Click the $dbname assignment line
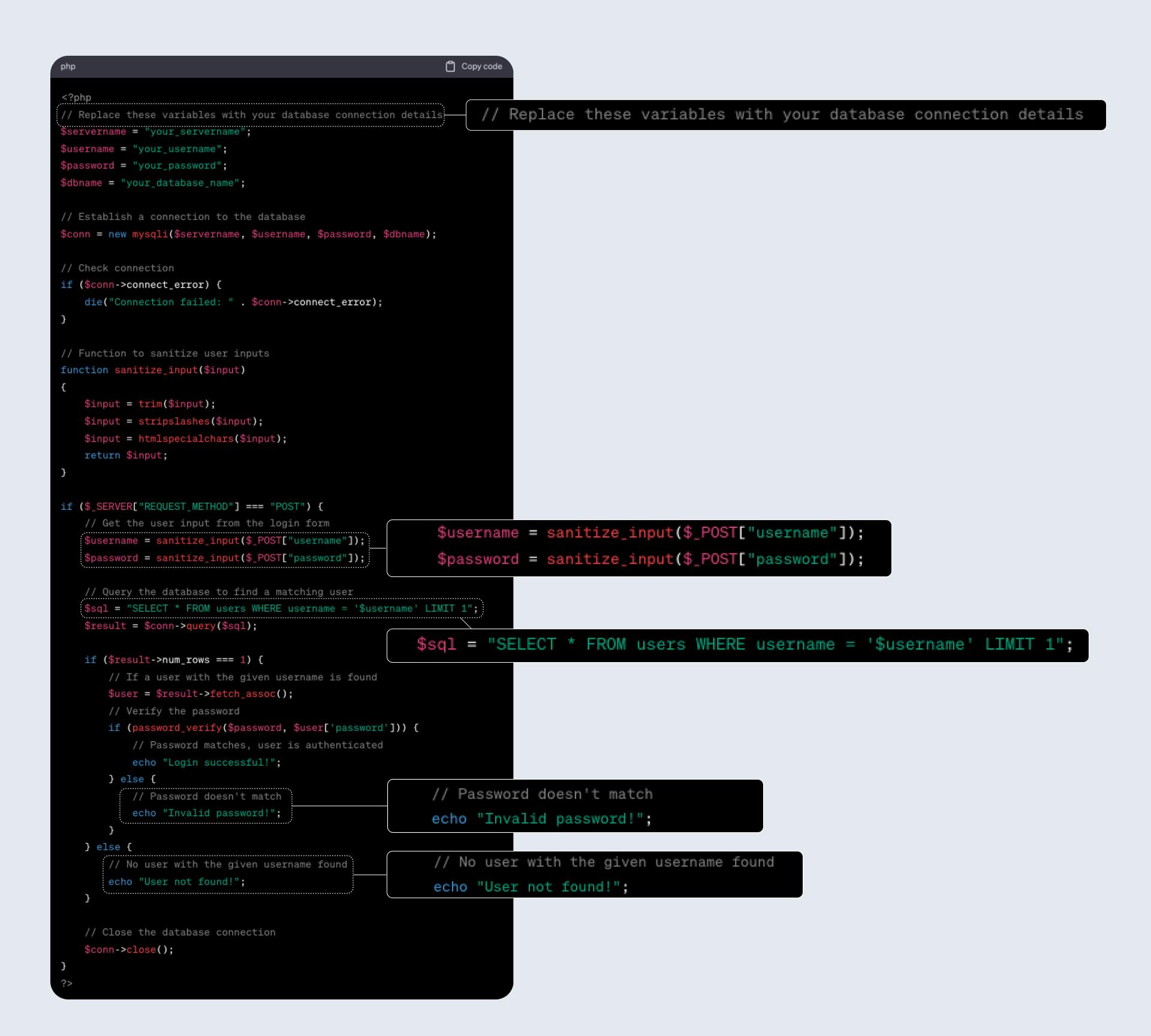Viewport: 1151px width, 1036px height. (x=153, y=183)
